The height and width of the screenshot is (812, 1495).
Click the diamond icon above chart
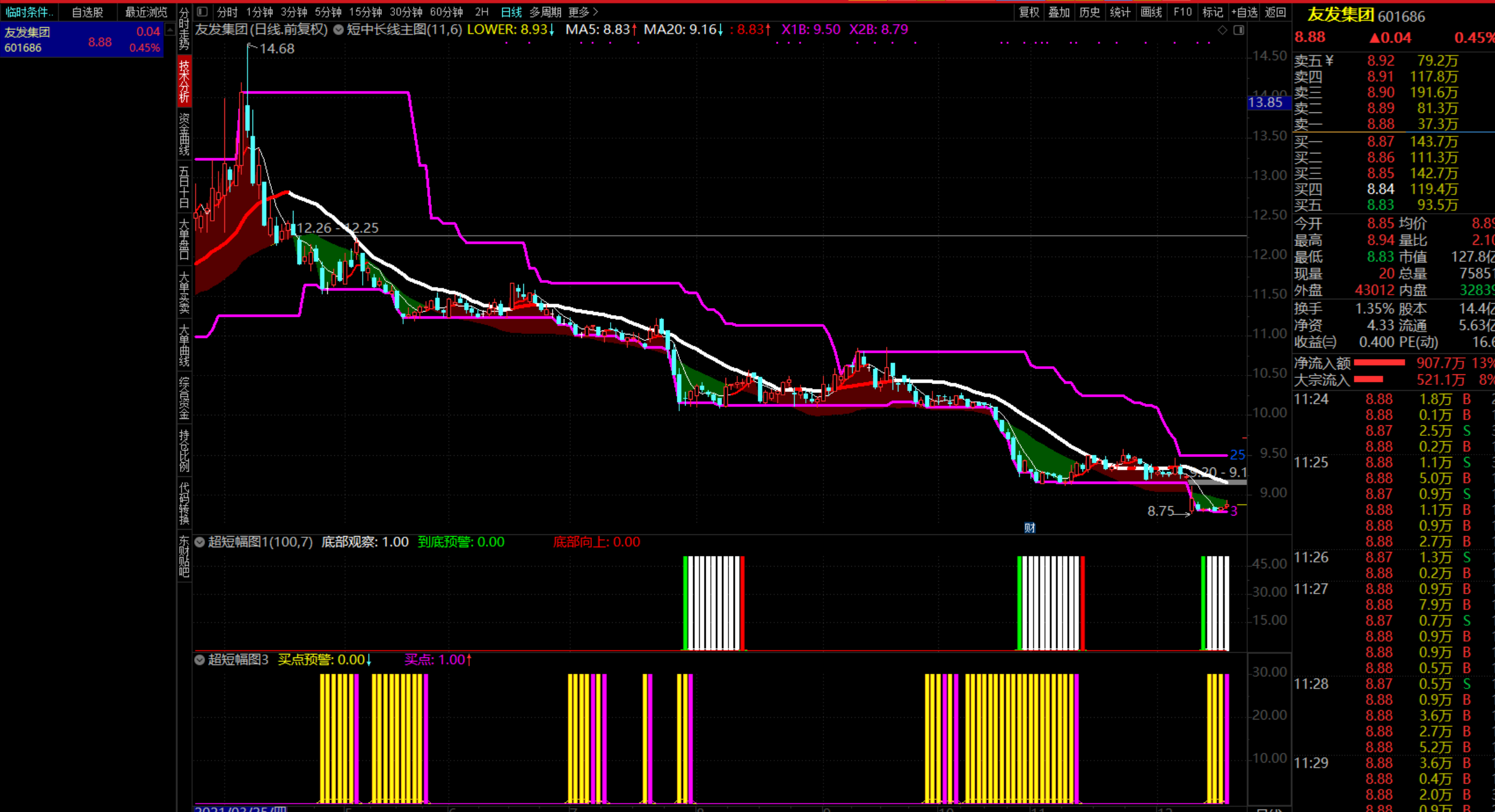click(x=1222, y=30)
